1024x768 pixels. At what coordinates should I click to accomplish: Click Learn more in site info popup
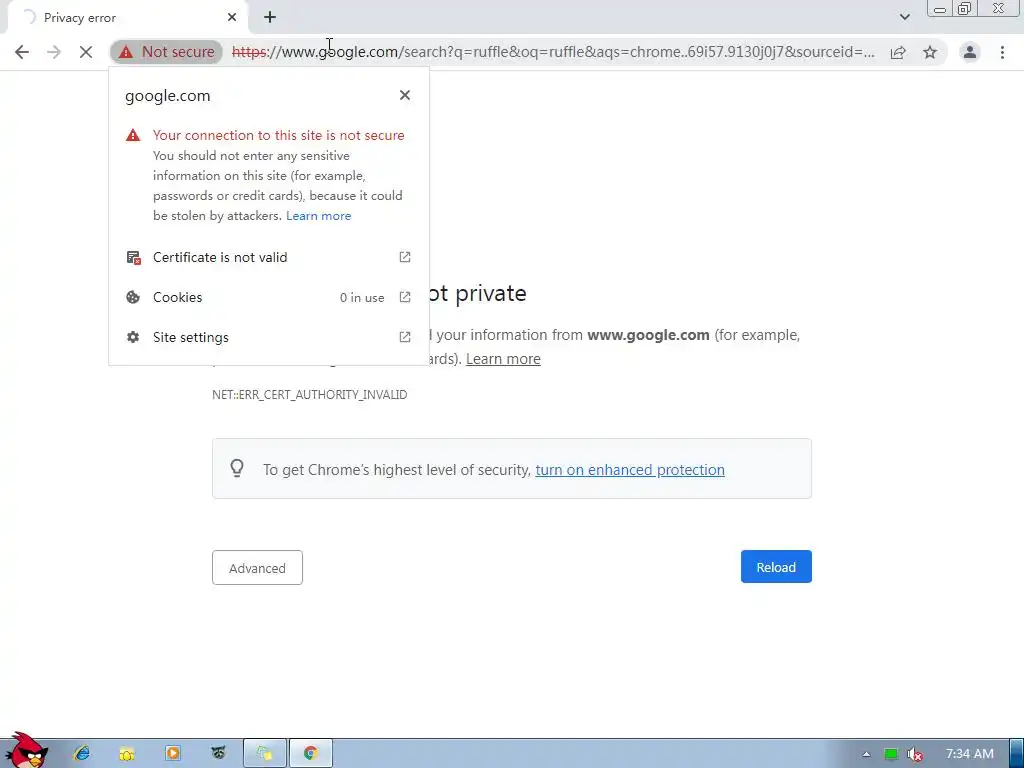pyautogui.click(x=319, y=216)
